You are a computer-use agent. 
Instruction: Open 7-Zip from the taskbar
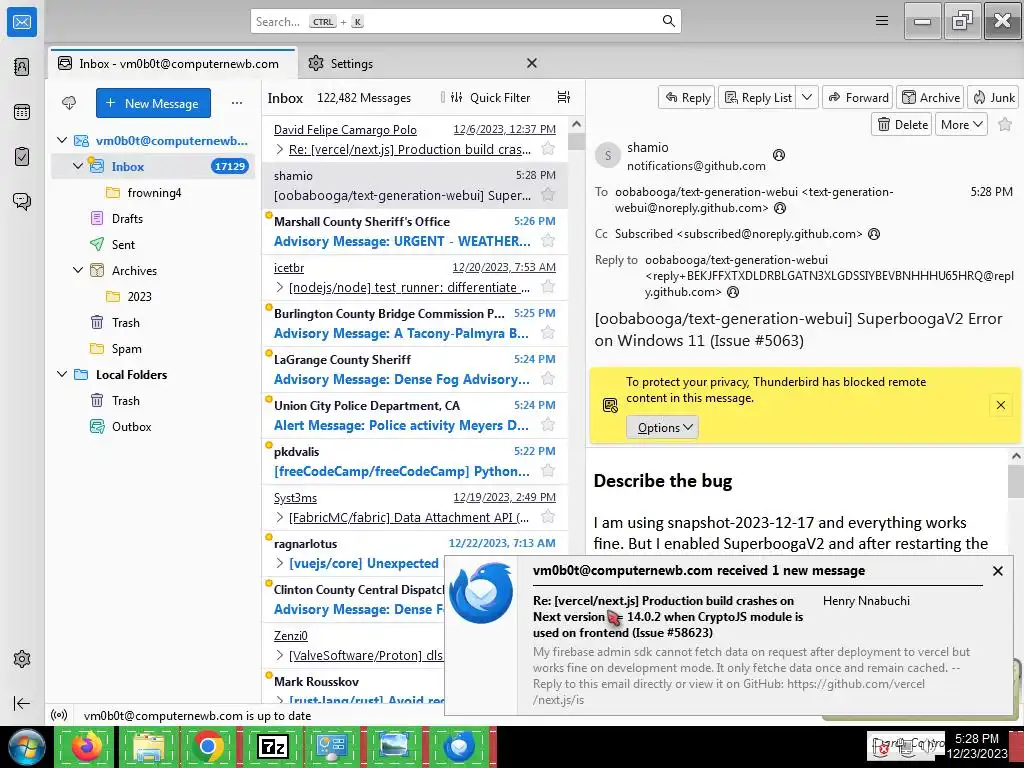[x=272, y=746]
